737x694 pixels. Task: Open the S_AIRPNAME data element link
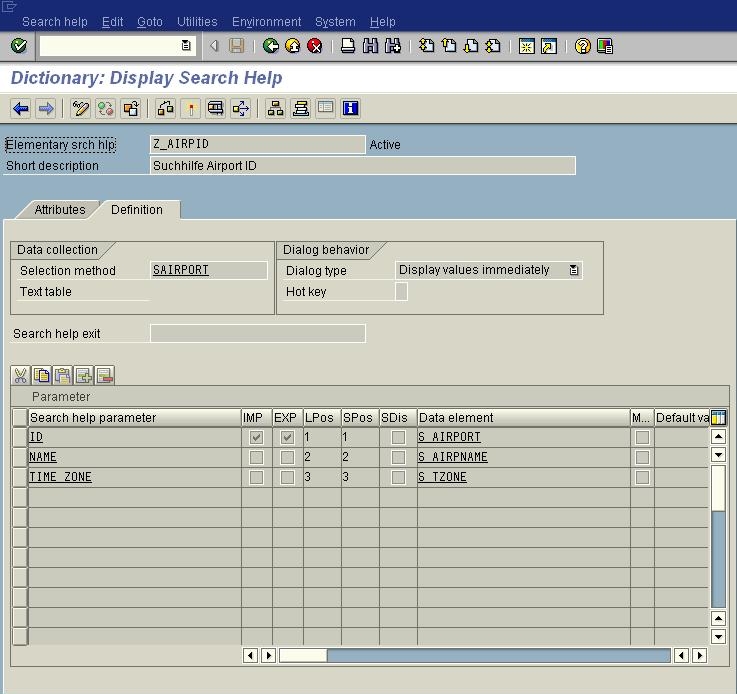(453, 457)
